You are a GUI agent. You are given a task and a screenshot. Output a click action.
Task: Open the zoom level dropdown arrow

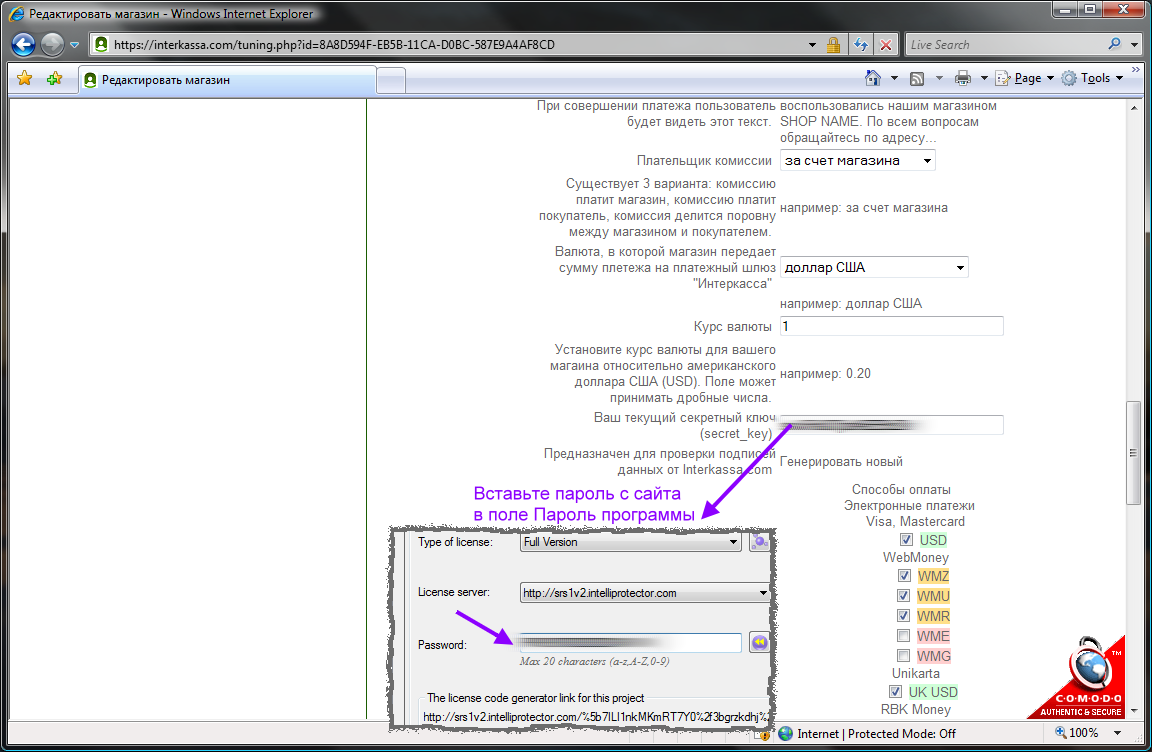click(x=1117, y=733)
